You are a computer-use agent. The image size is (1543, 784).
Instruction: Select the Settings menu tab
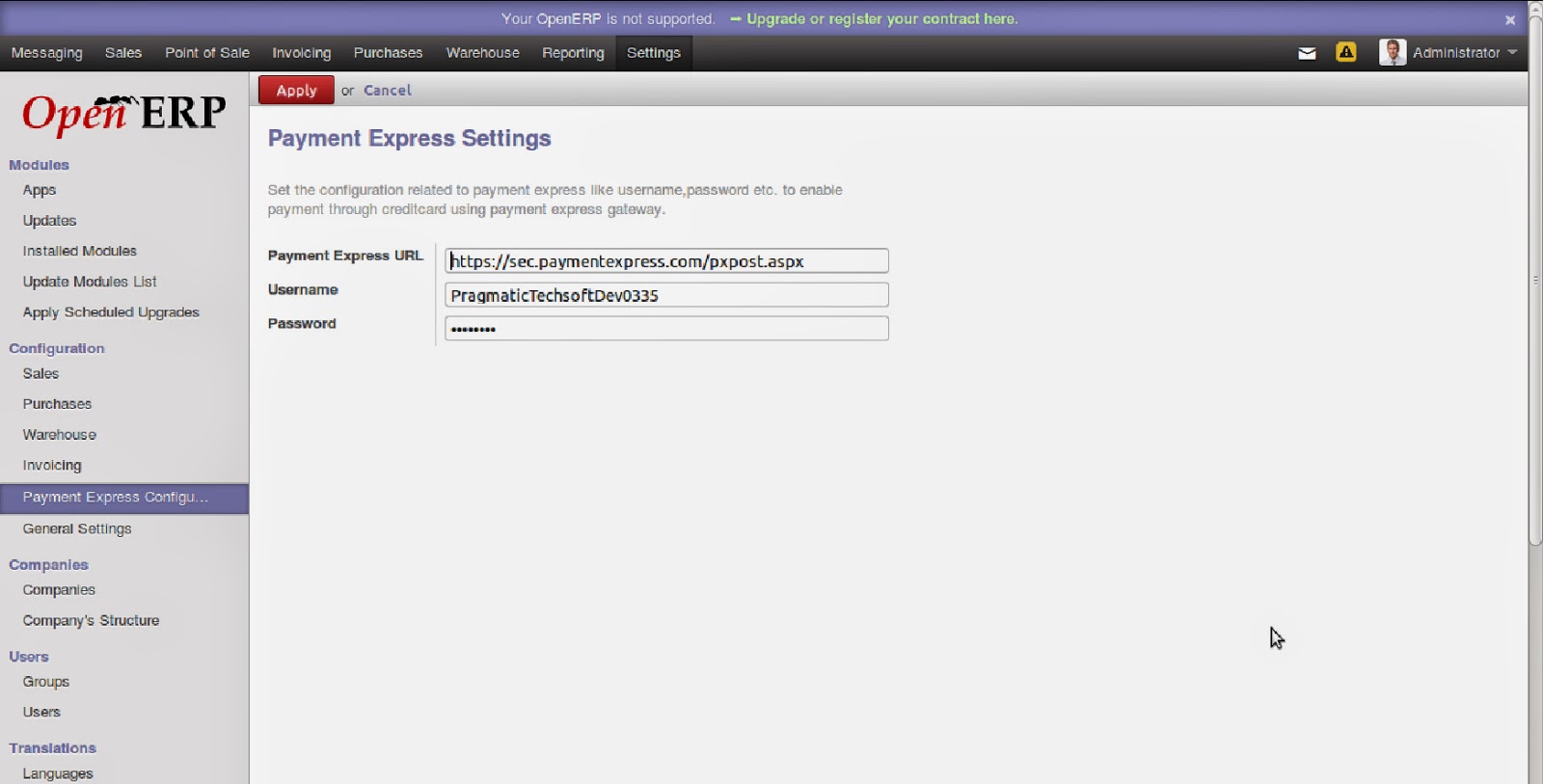pyautogui.click(x=654, y=53)
